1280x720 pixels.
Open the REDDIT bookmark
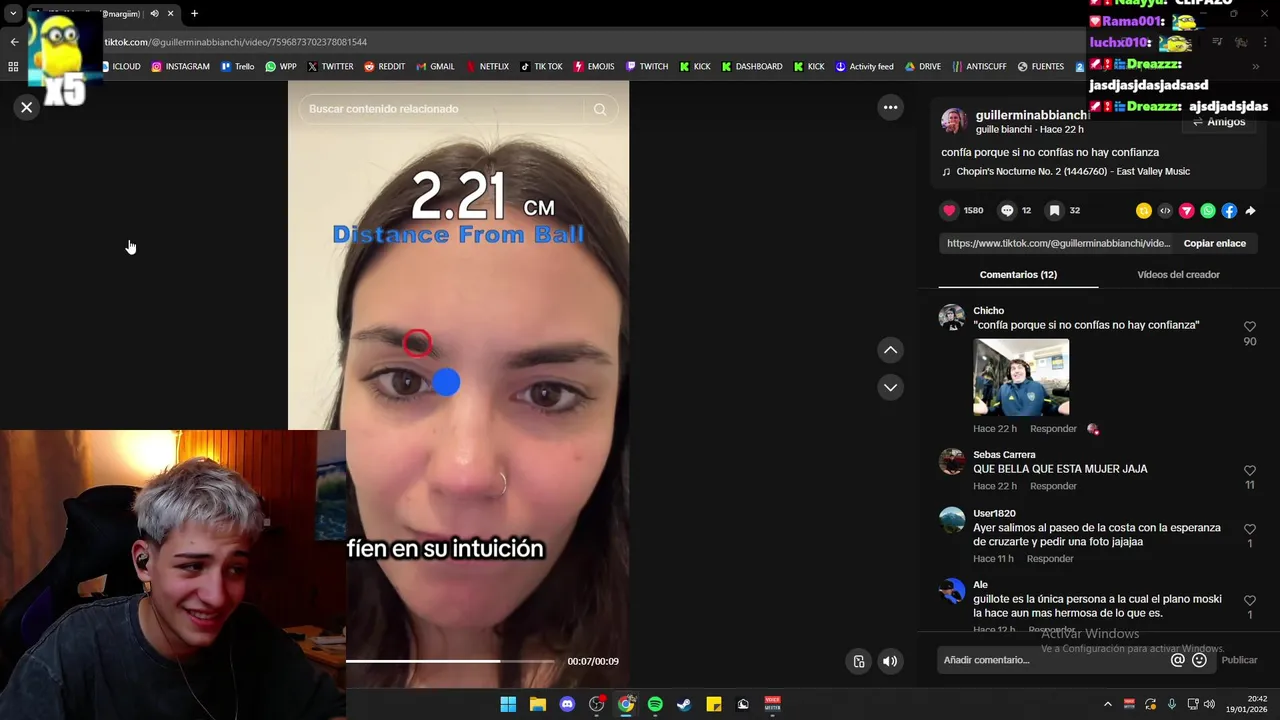[x=385, y=67]
